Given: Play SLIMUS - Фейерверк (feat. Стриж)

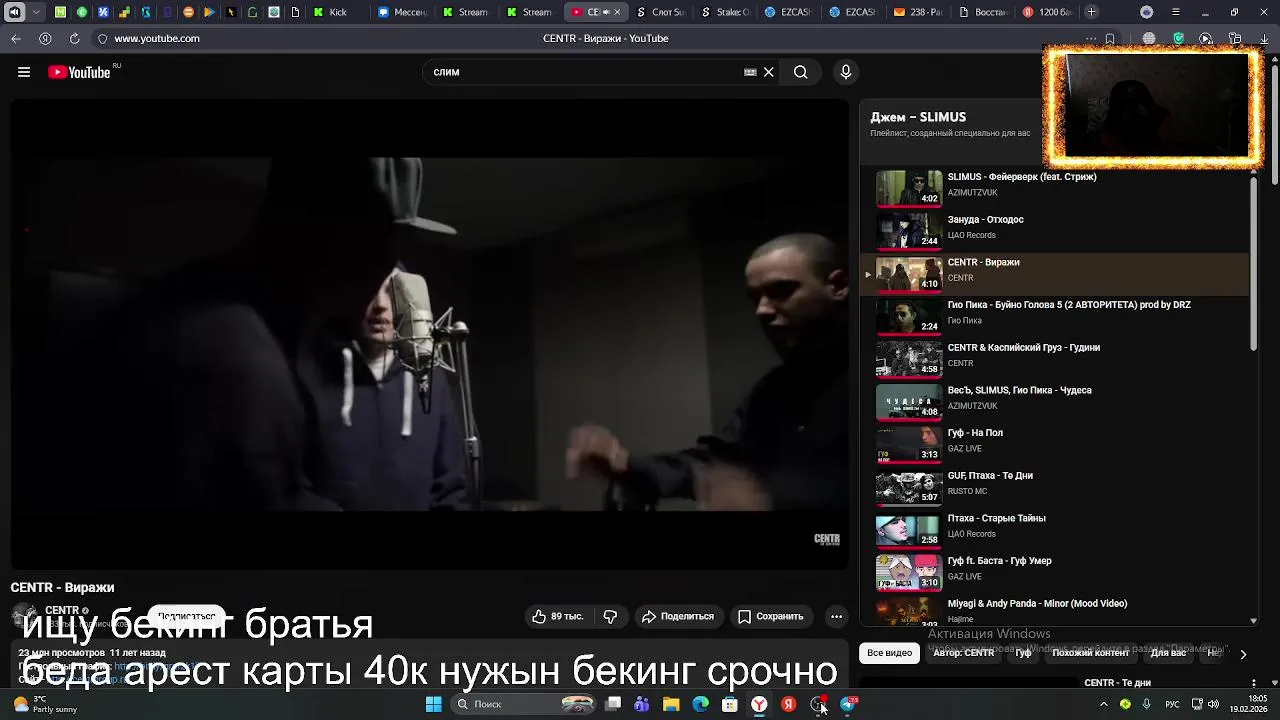Looking at the screenshot, I should (1055, 188).
